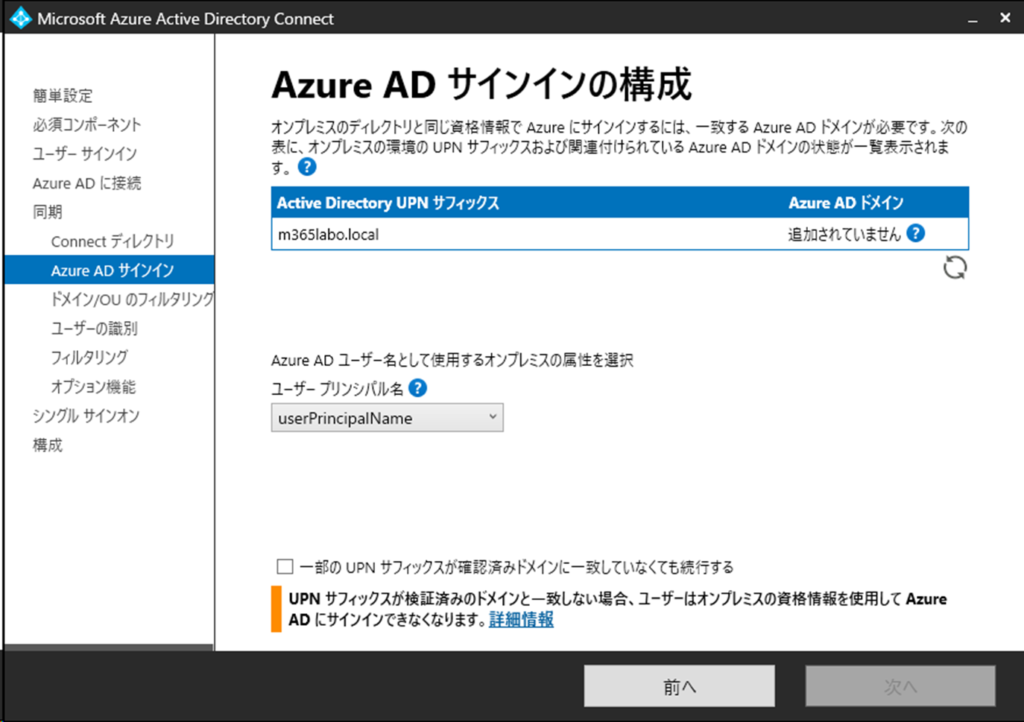Click the Azure AD Connect logo in title bar
Image resolution: width=1024 pixels, height=722 pixels.
click(x=20, y=18)
